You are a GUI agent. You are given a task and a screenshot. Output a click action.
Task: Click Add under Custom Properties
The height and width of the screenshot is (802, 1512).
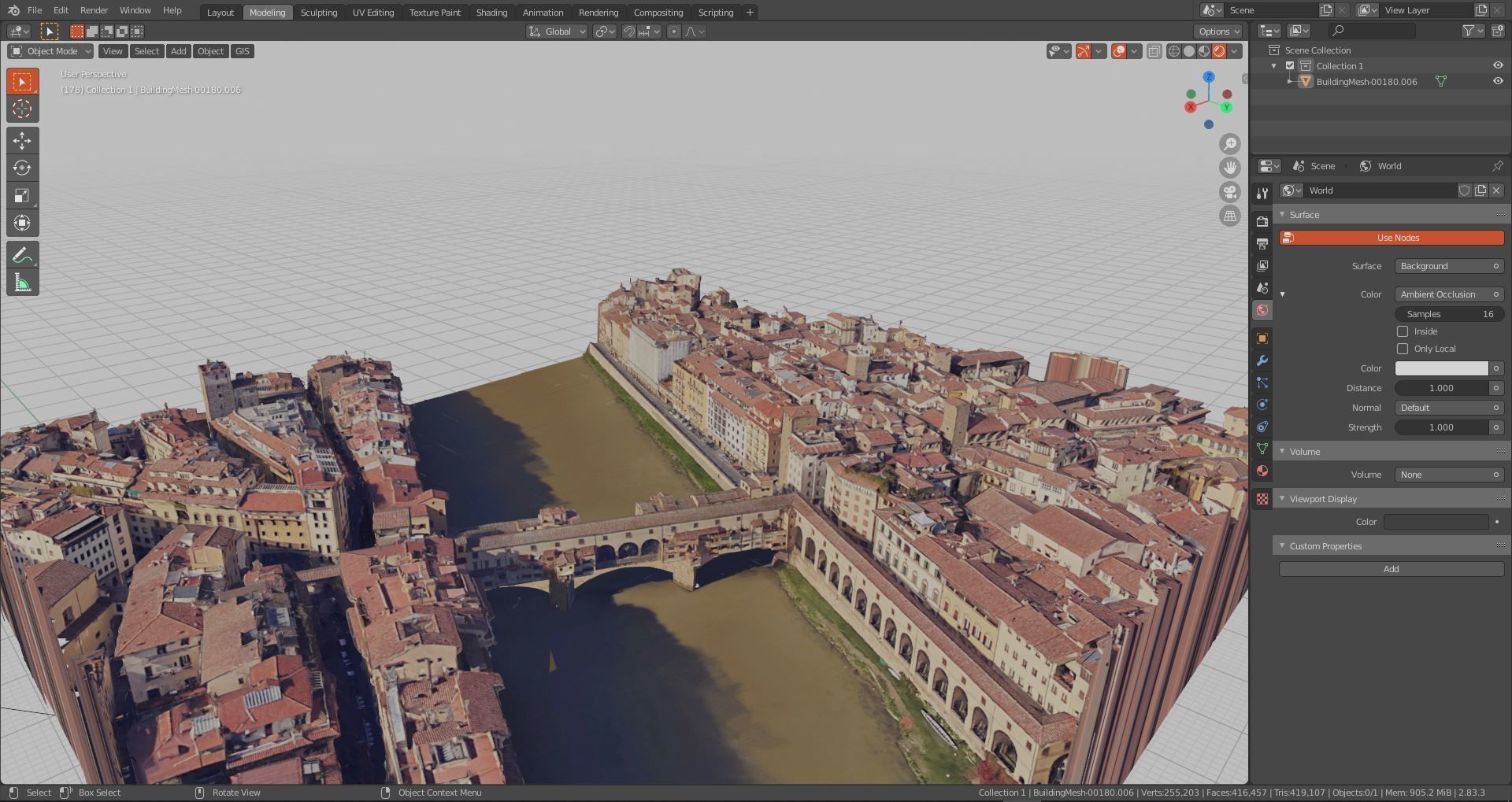coord(1392,569)
